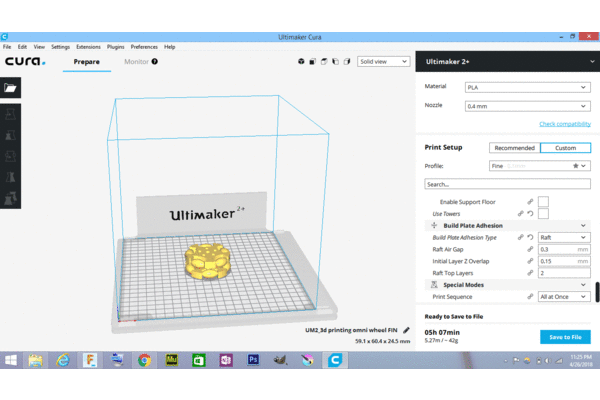600x400 pixels.
Task: Click the Raft Air Gap value field
Action: [564, 249]
